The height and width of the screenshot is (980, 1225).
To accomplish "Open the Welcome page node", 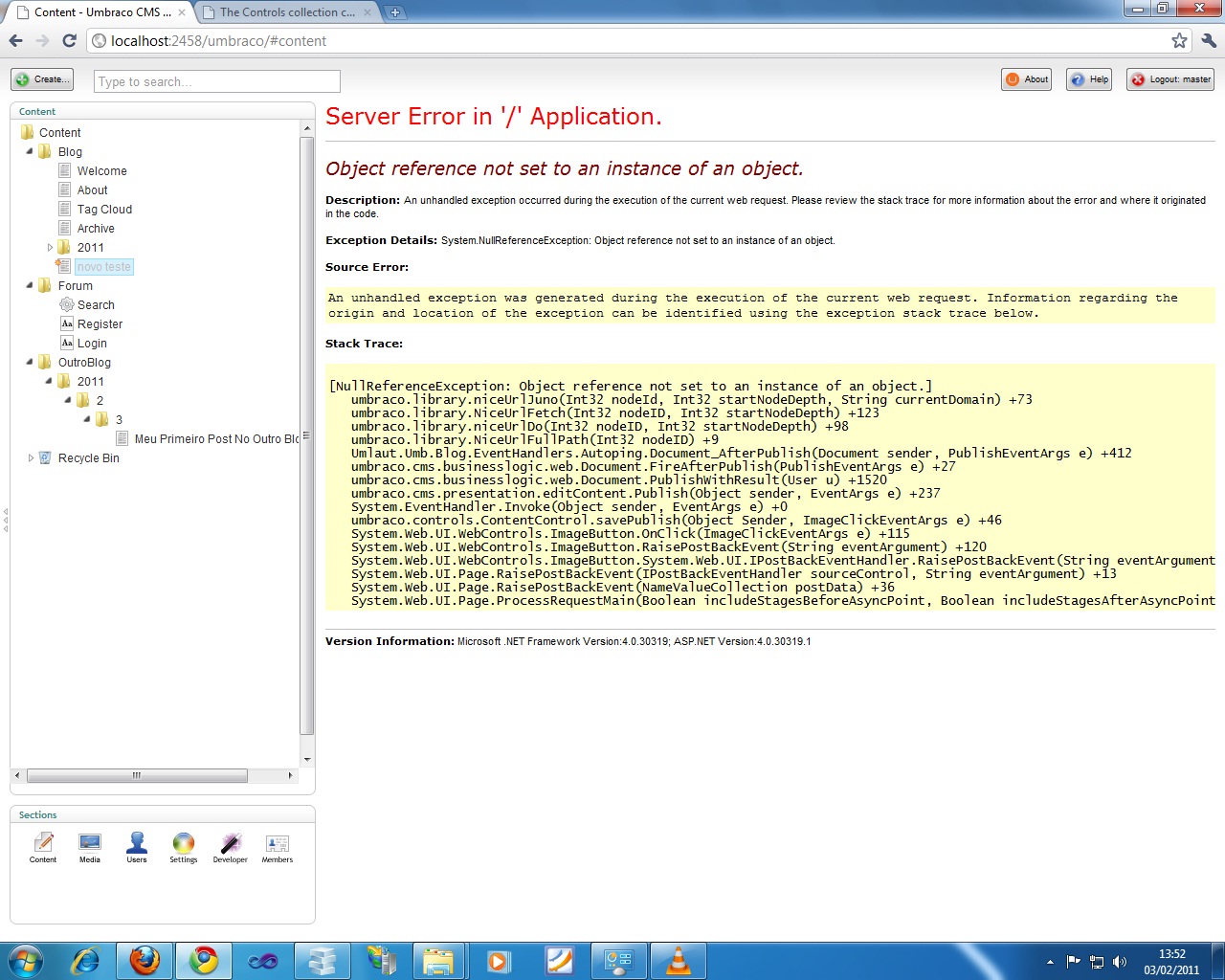I will click(101, 170).
